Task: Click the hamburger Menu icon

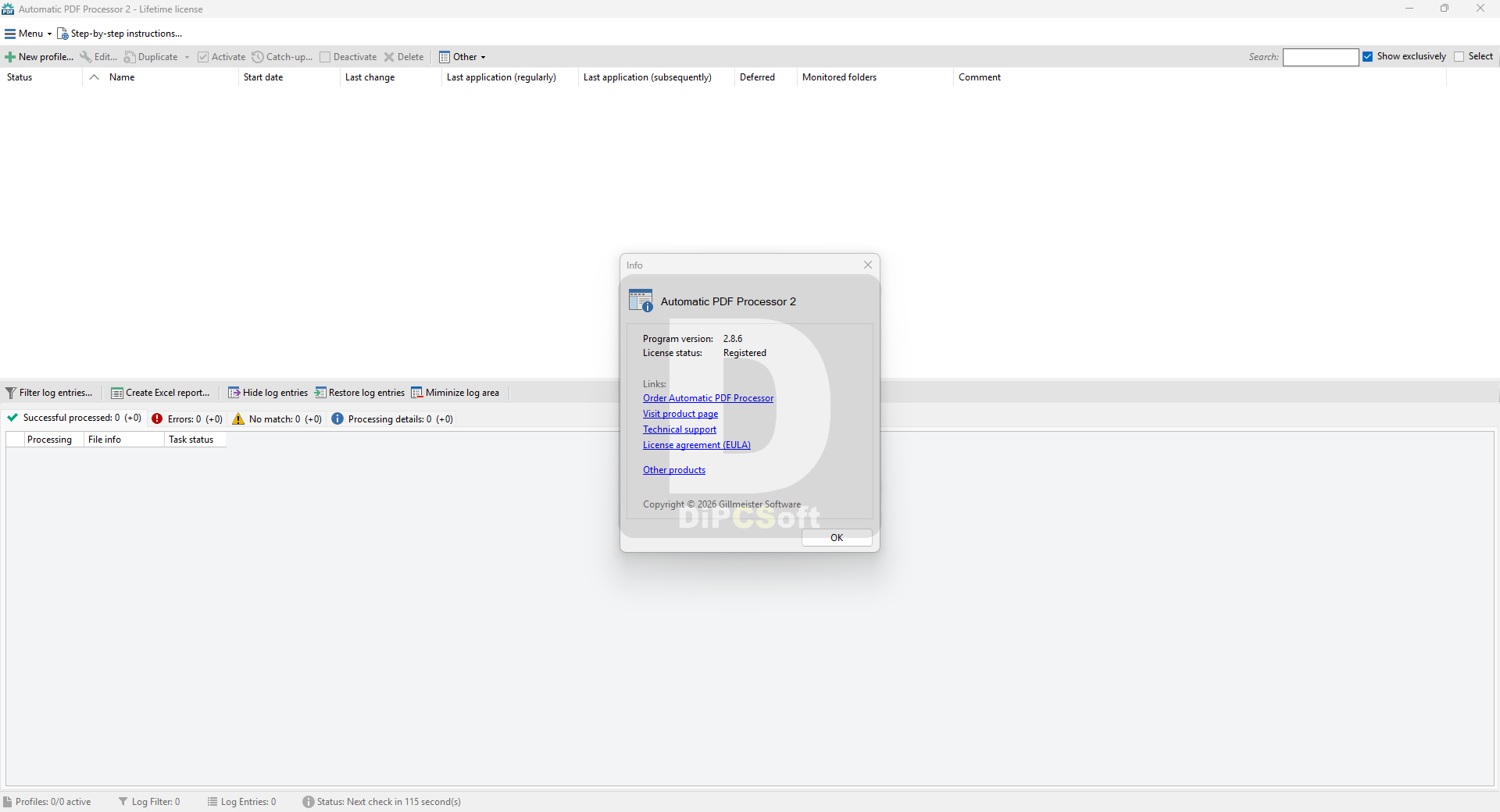Action: tap(10, 34)
